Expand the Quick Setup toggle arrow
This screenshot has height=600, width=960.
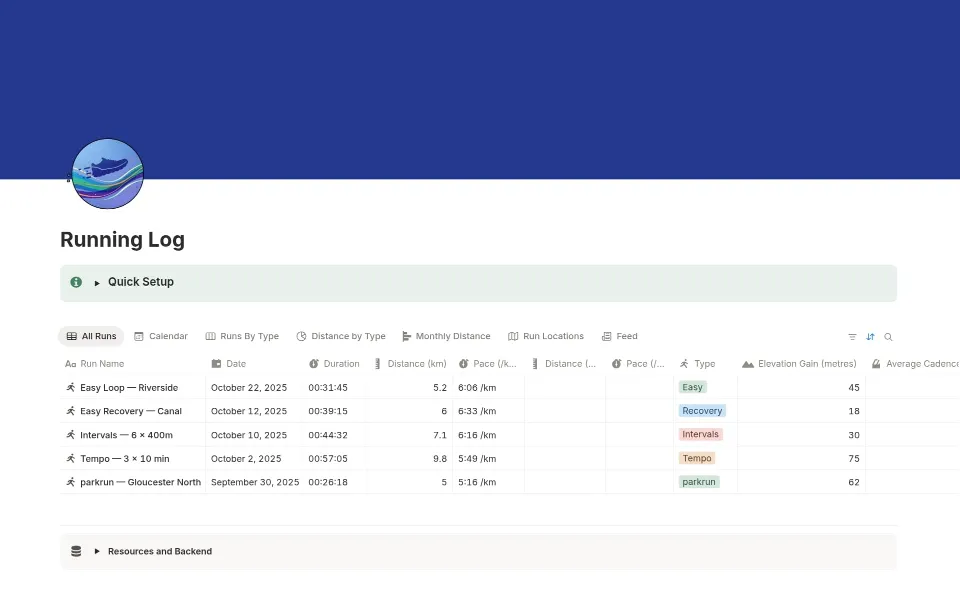97,283
